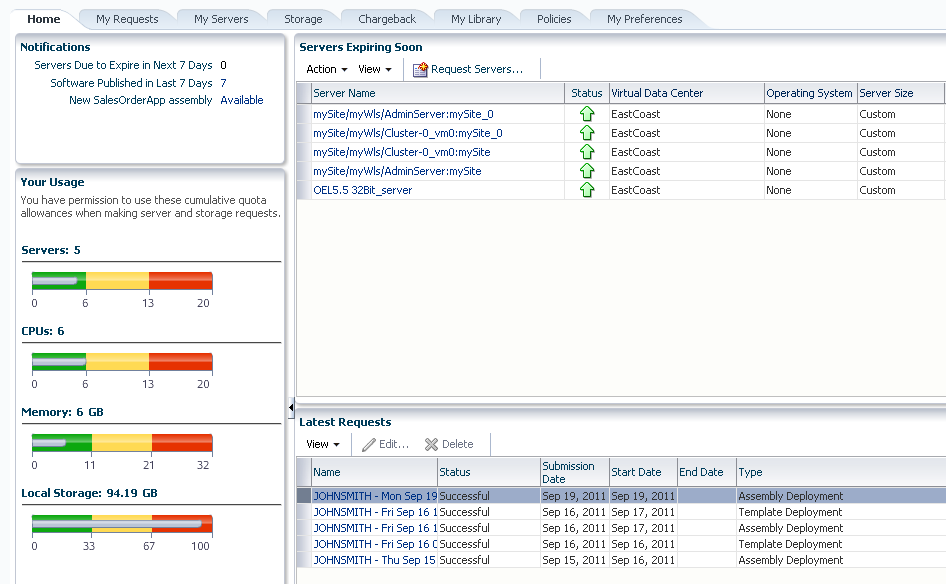Image resolution: width=946 pixels, height=584 pixels.
Task: Sort requests by Submission Date column
Action: tap(574, 472)
